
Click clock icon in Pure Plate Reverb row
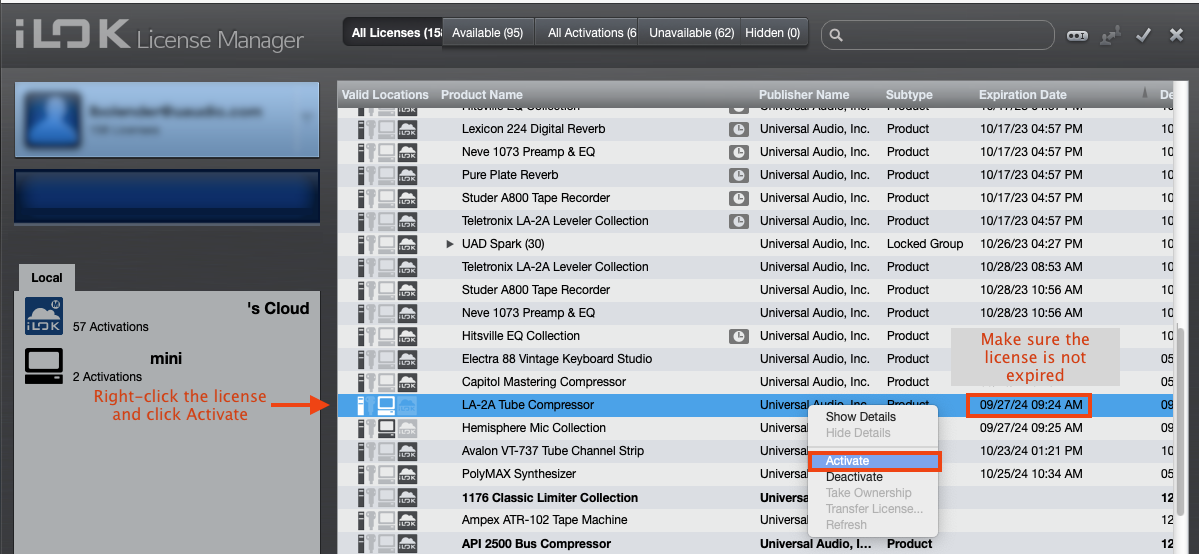coord(738,175)
